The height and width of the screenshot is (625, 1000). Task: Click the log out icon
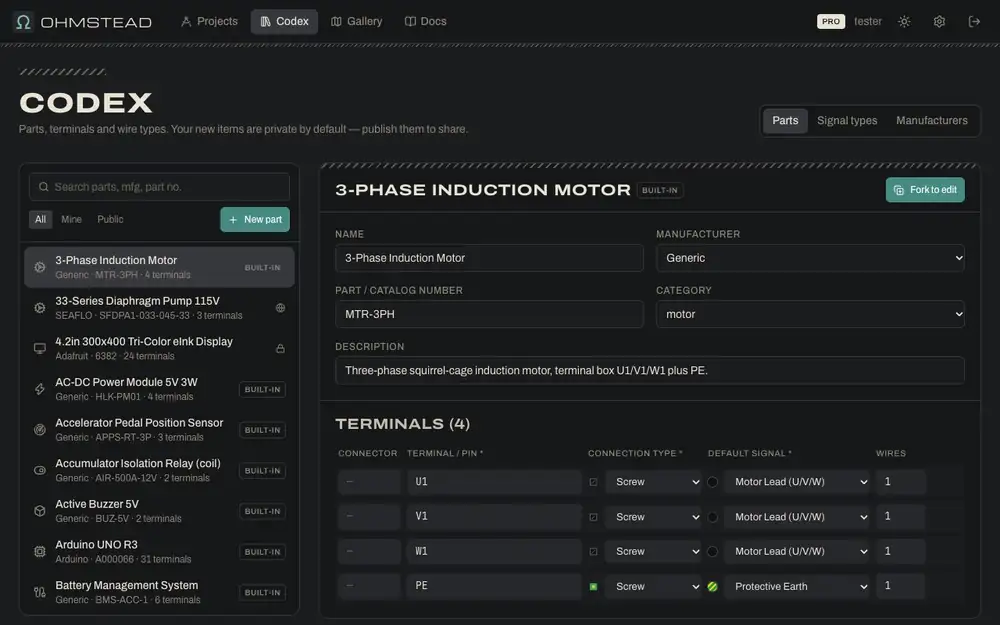[974, 22]
